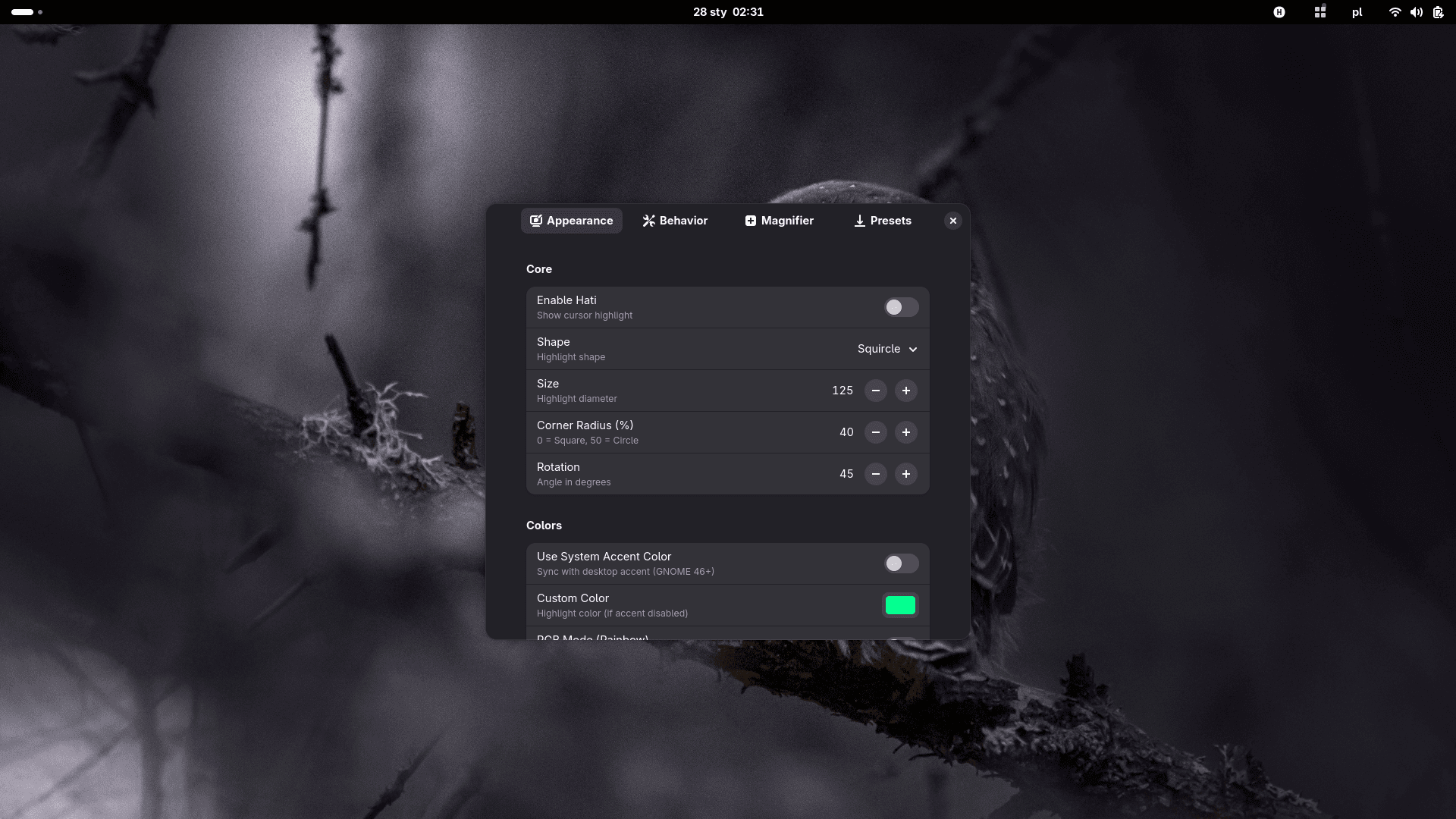This screenshot has height=819, width=1456.
Task: Click the Behavior tab scissors icon
Action: coord(649,221)
